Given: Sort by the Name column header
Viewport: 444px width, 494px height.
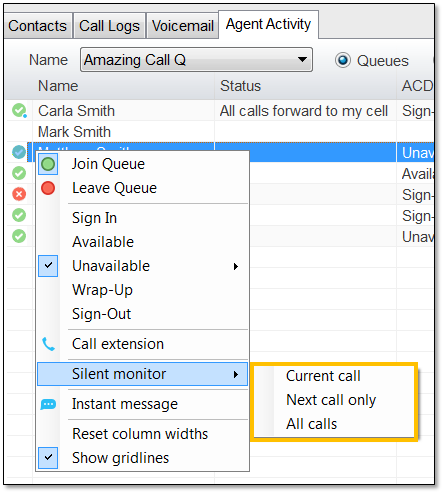Looking at the screenshot, I should coord(58,86).
